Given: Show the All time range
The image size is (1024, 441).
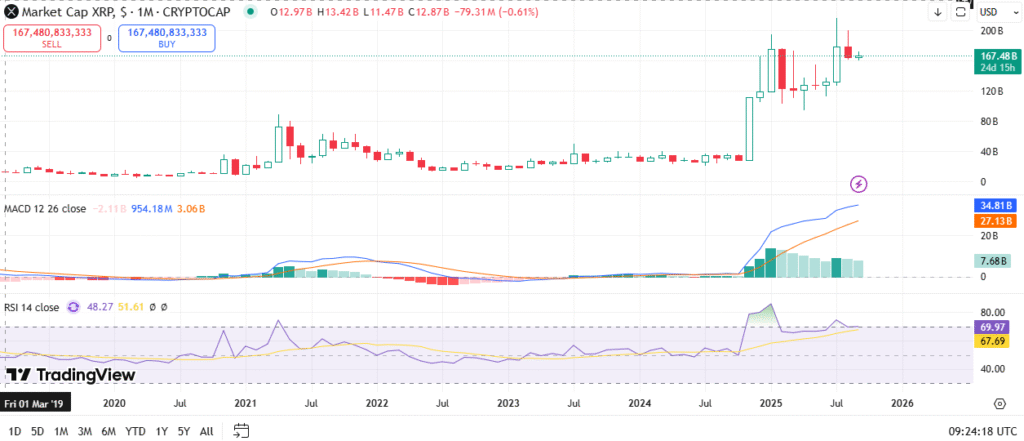Looking at the screenshot, I should click(x=206, y=431).
